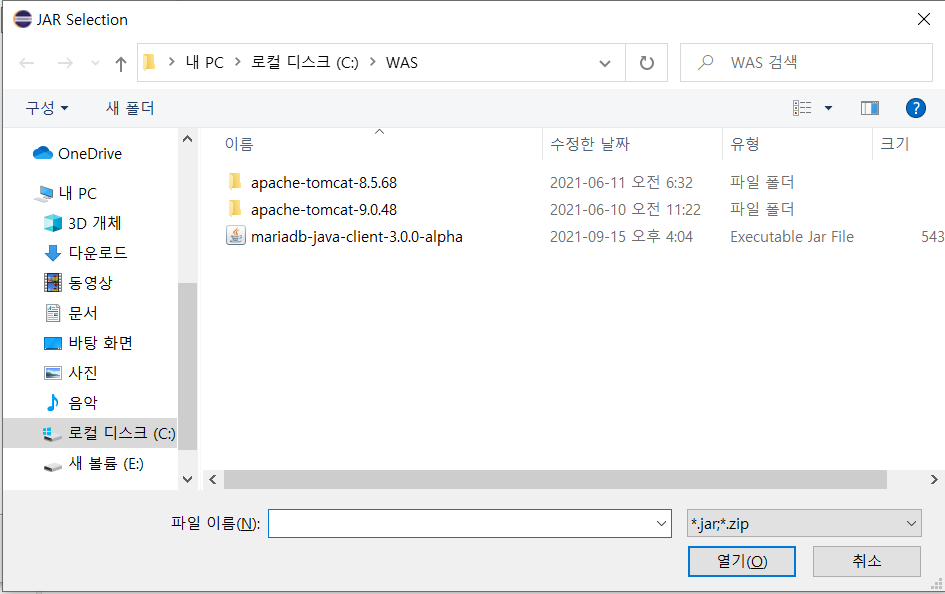Close the JAR Selection dialog
The height and width of the screenshot is (594, 945).
[923, 19]
